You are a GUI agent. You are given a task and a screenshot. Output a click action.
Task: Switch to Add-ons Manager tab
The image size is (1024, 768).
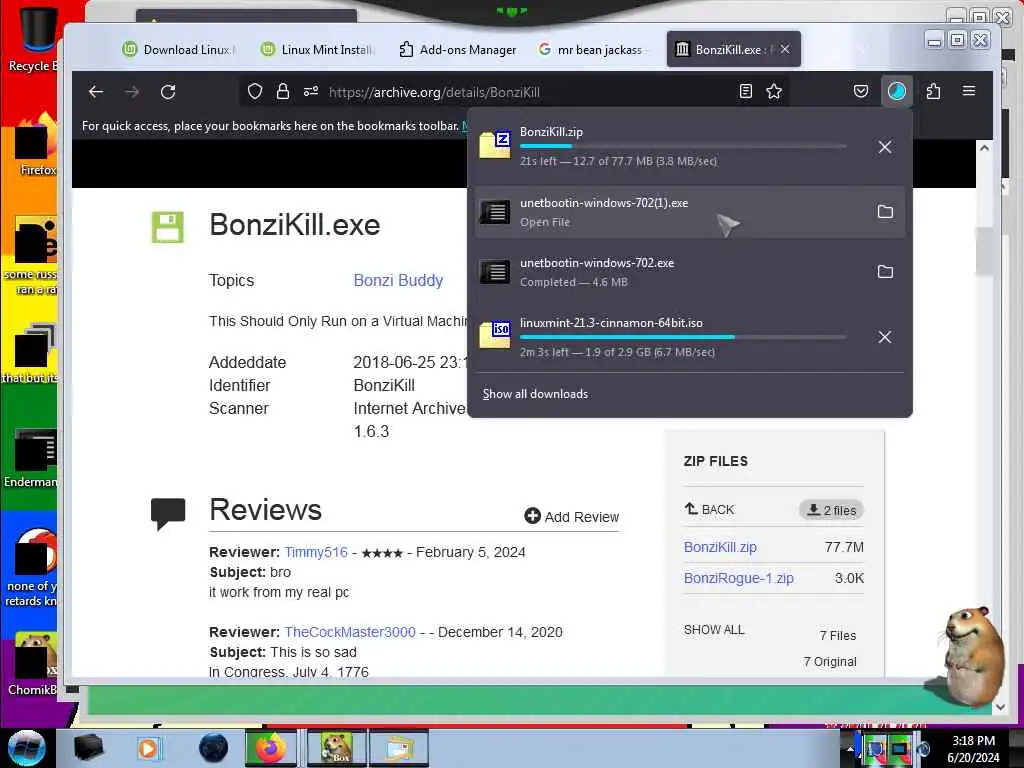(457, 50)
